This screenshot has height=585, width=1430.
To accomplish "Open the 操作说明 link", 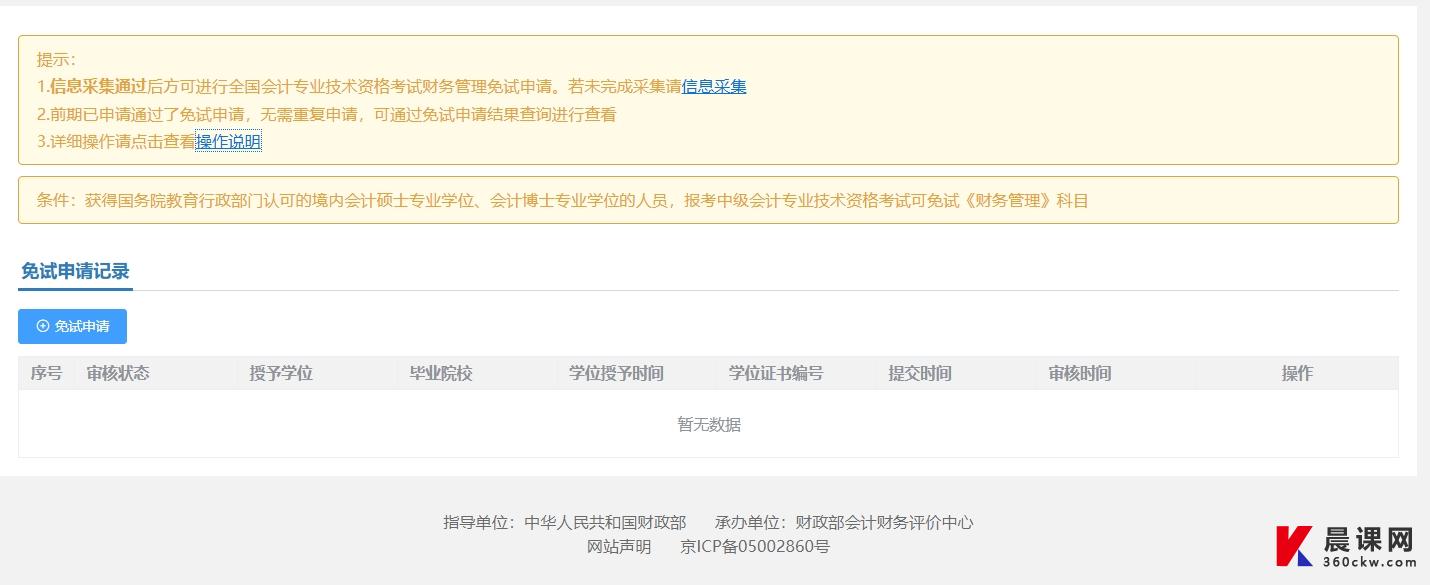I will point(228,142).
